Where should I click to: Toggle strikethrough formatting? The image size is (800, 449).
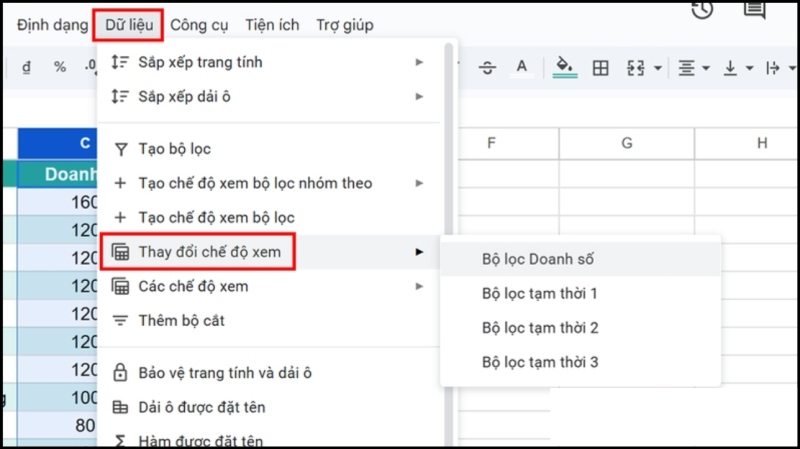coord(487,67)
